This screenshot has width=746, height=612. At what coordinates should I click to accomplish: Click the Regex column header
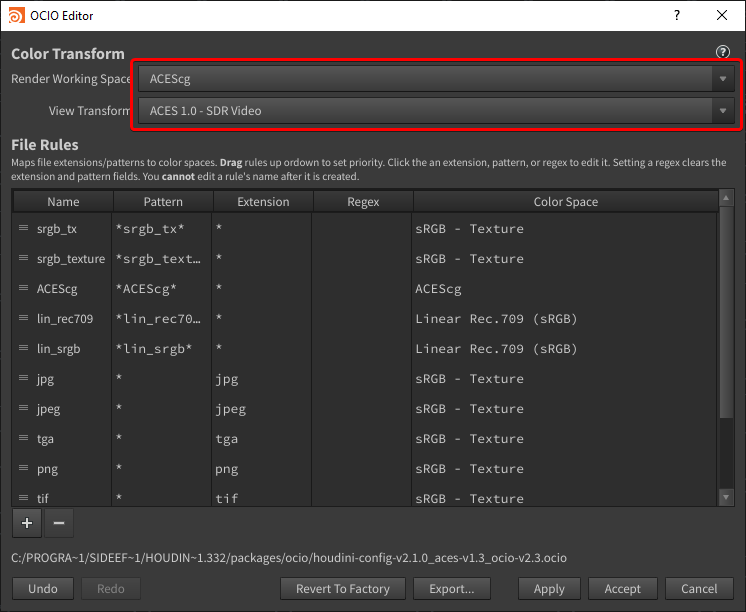coord(363,202)
